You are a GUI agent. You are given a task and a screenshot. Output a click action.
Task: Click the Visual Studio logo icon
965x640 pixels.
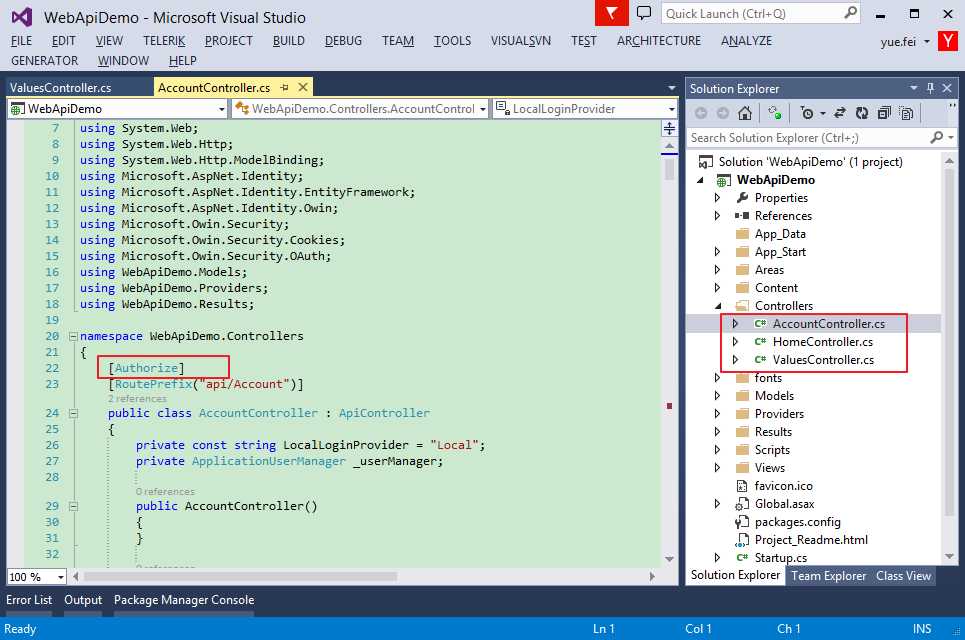[22, 17]
